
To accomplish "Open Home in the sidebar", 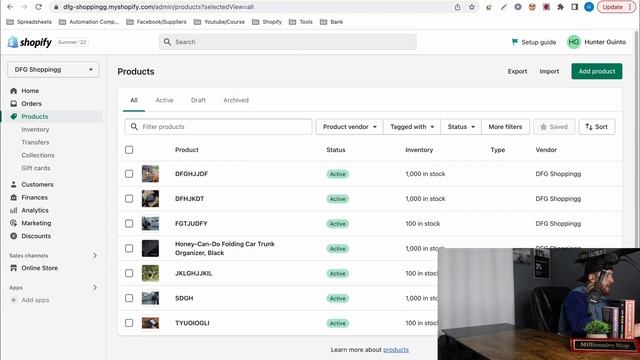I will coord(30,91).
